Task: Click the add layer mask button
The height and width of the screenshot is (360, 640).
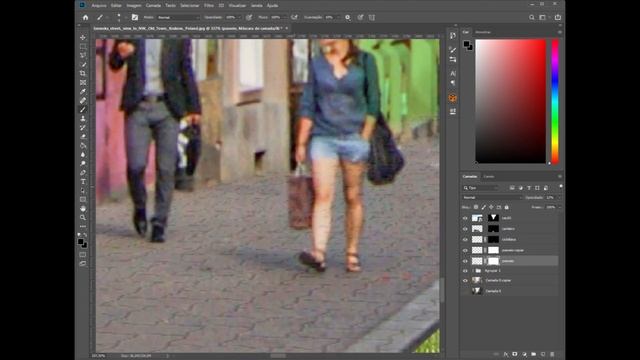Action: [515, 354]
